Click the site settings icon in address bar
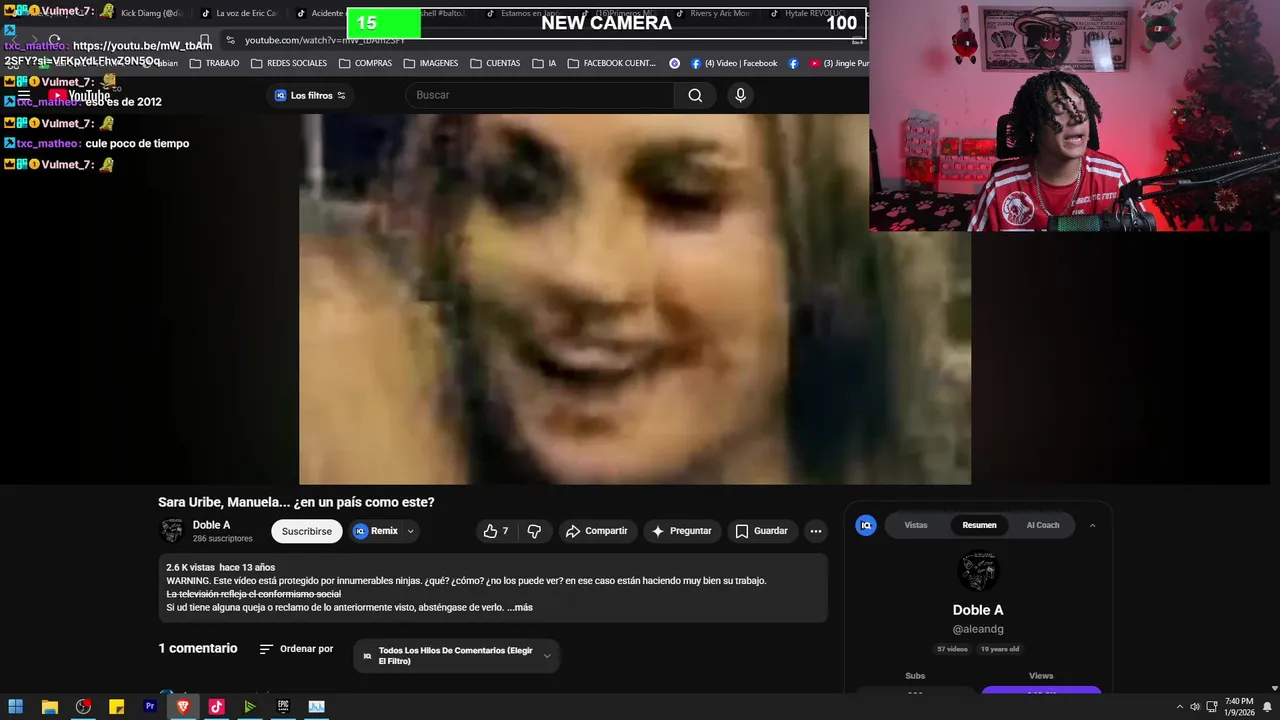 (231, 40)
